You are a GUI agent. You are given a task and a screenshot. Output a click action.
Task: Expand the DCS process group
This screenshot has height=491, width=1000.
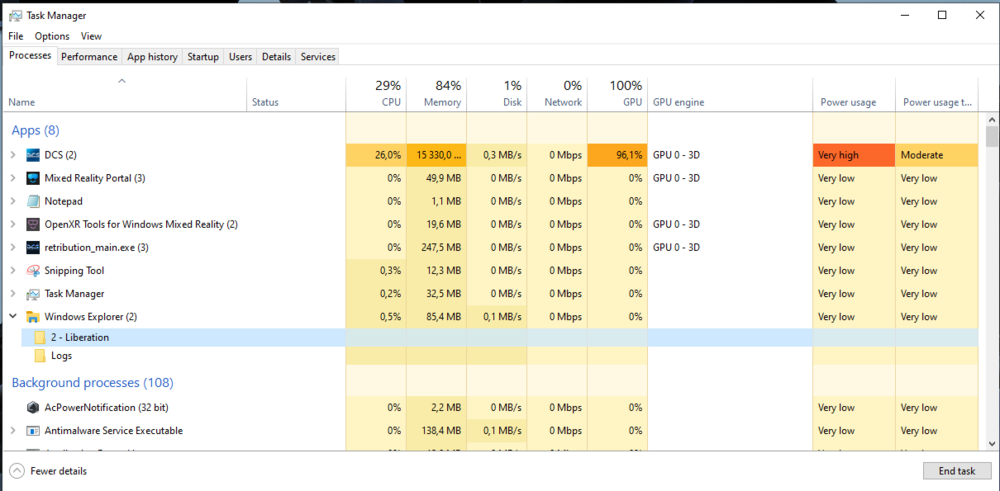coord(13,155)
